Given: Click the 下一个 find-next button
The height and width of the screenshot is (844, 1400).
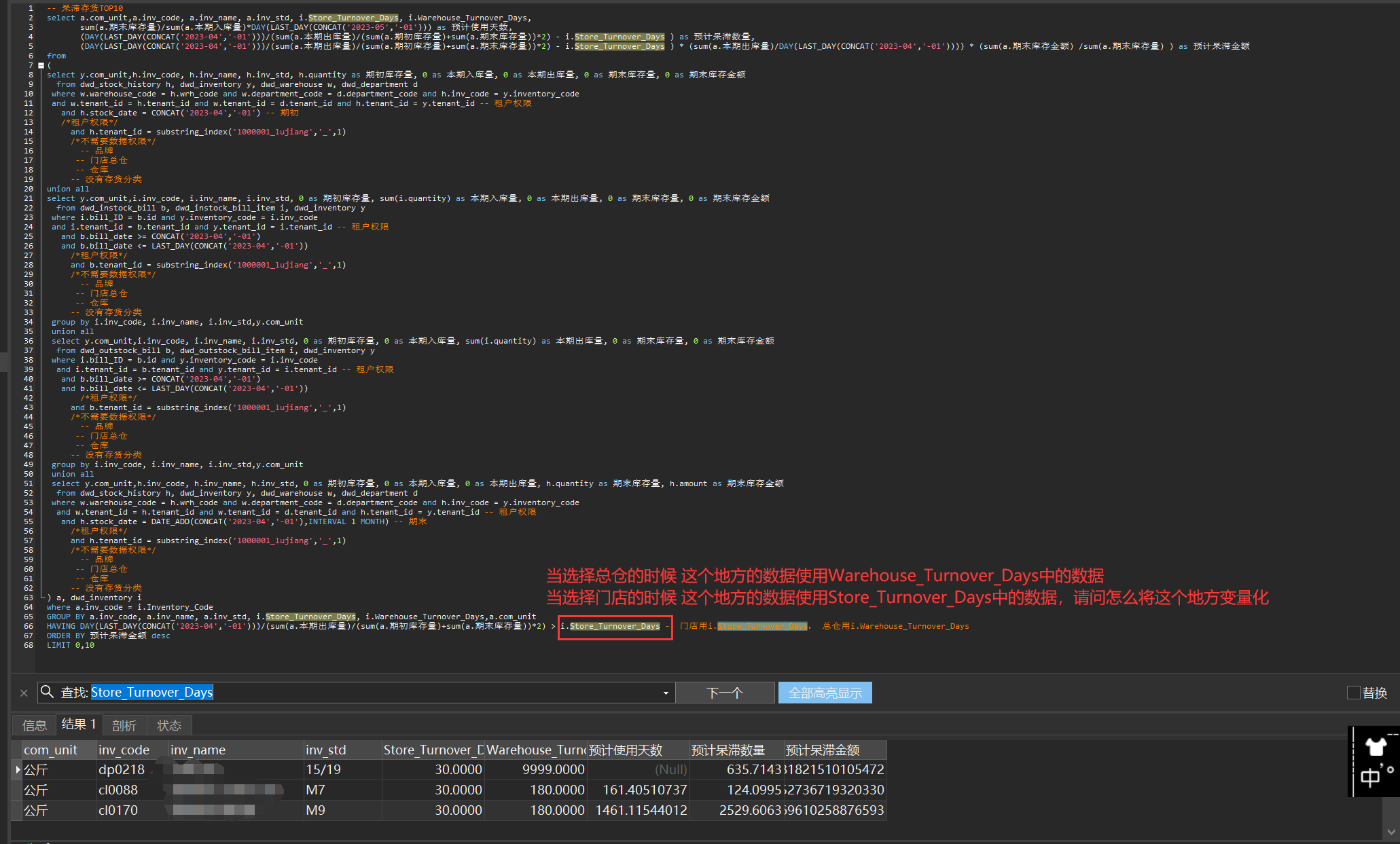Looking at the screenshot, I should tap(725, 693).
